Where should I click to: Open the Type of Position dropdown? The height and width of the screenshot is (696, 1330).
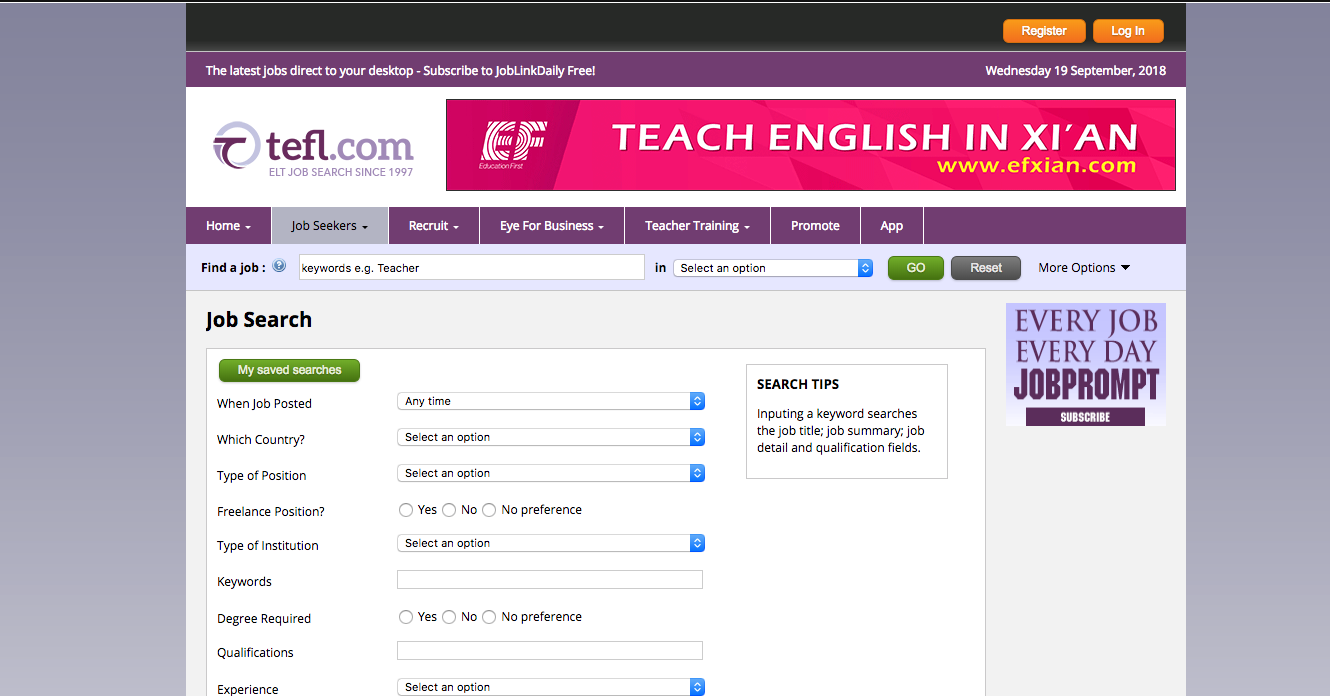pyautogui.click(x=550, y=472)
